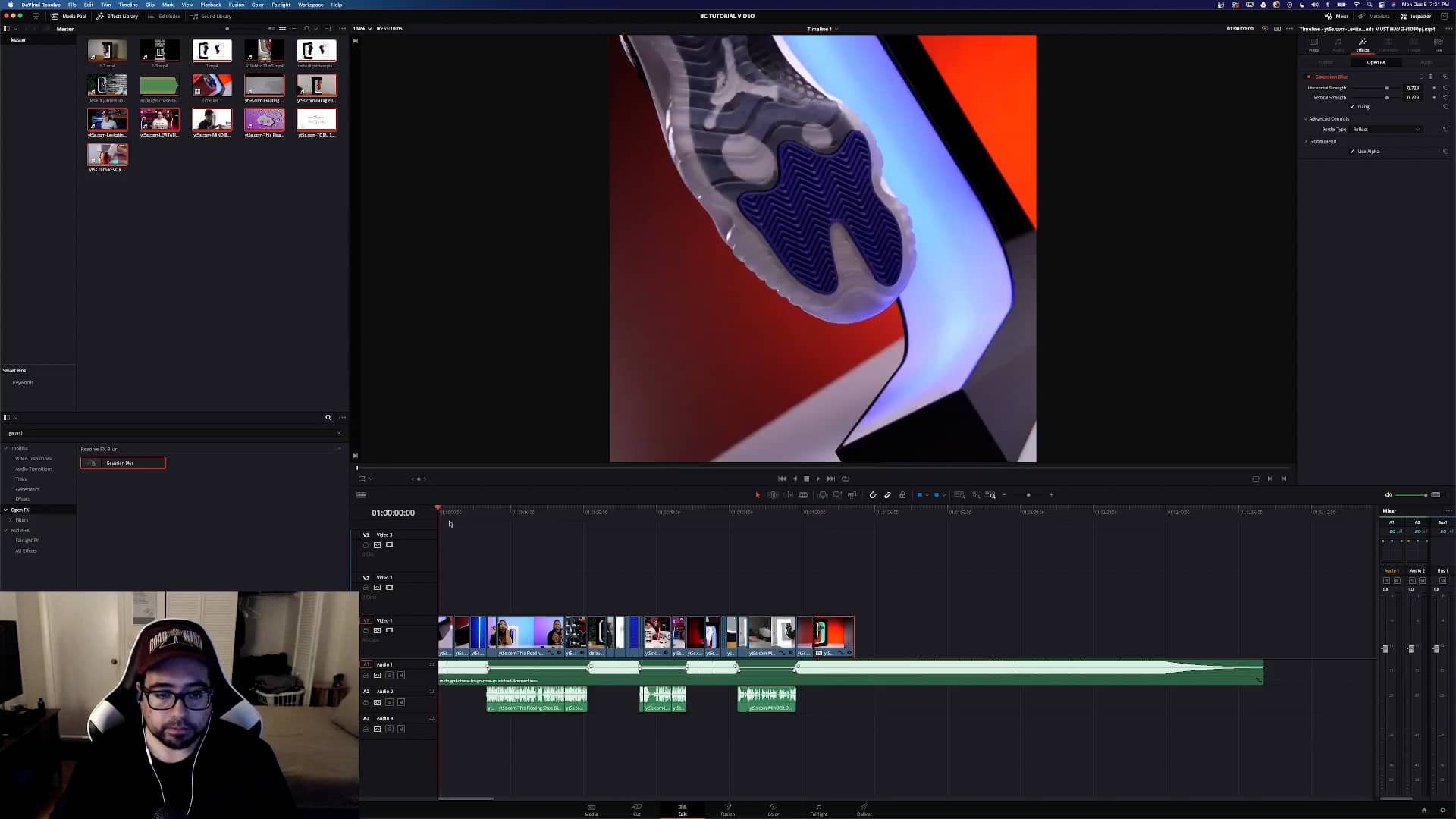
Task: Select the Blade Edit tool
Action: (804, 495)
